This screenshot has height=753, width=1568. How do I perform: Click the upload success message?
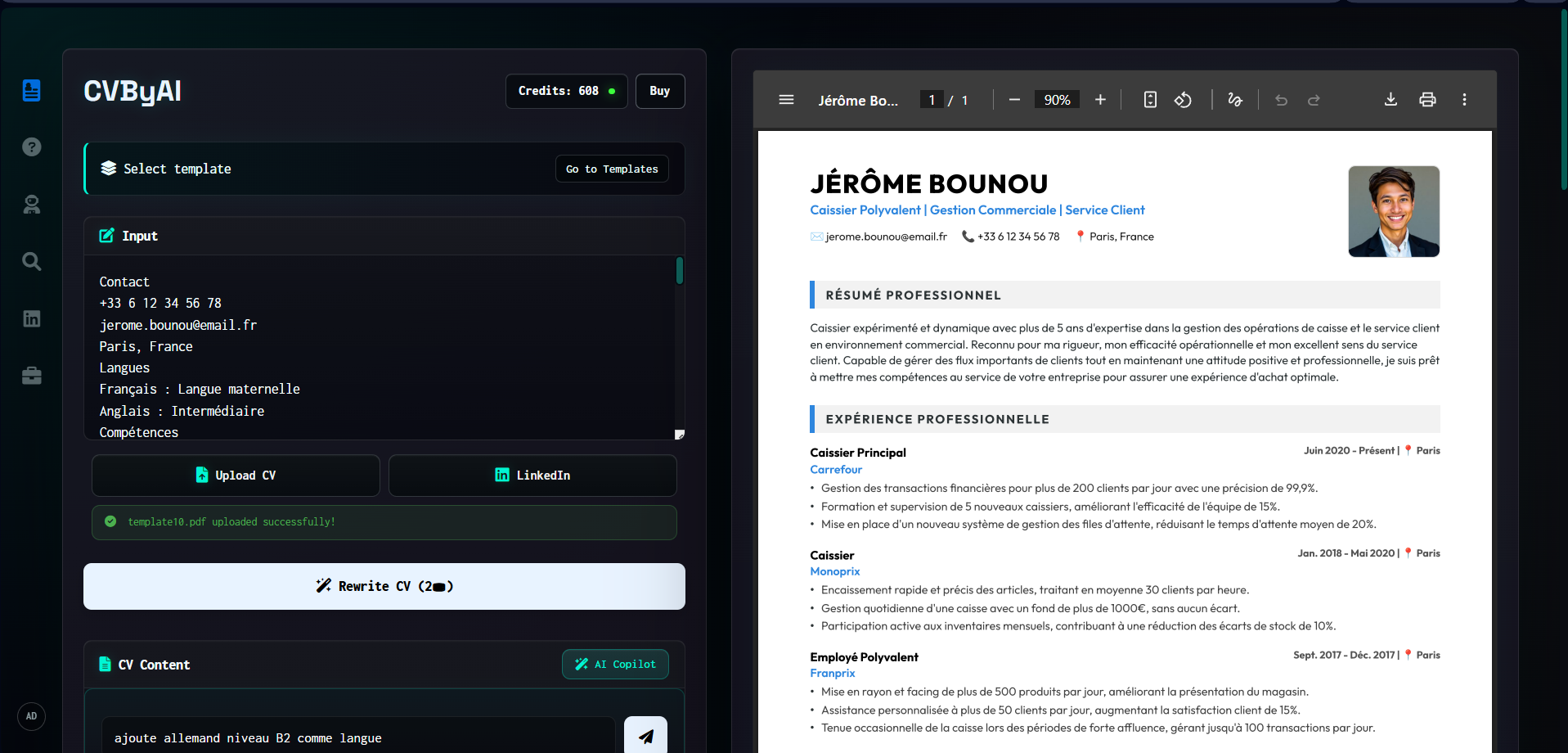[x=384, y=522]
